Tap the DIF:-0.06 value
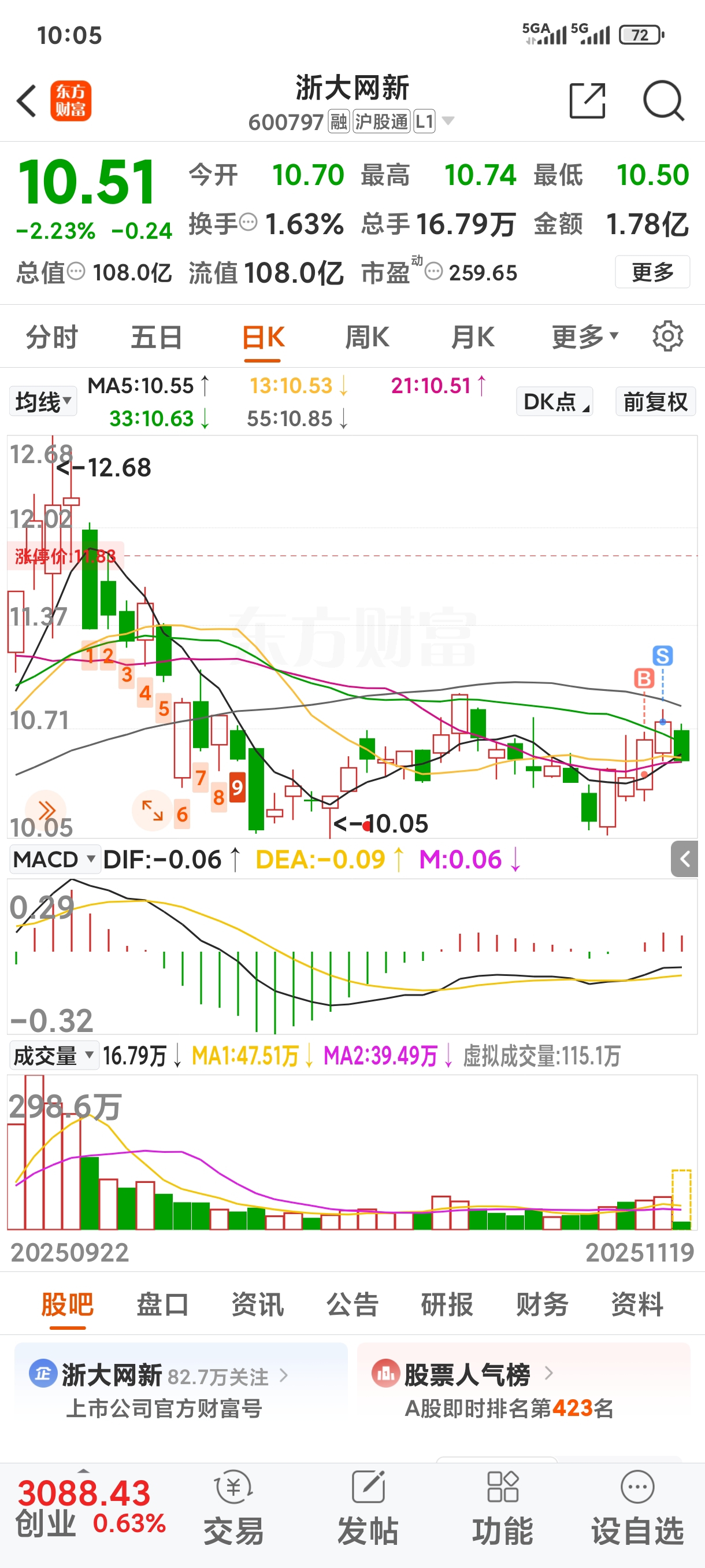 [172, 859]
